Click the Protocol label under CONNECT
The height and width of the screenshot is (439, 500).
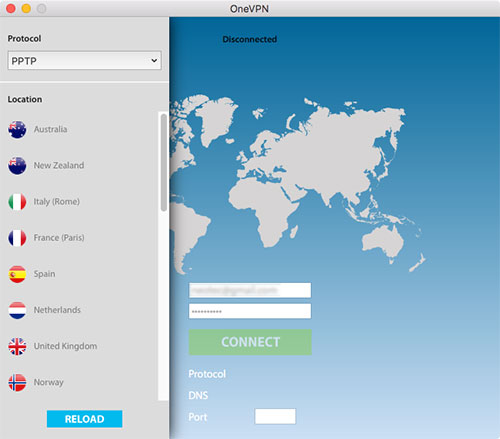pos(207,374)
